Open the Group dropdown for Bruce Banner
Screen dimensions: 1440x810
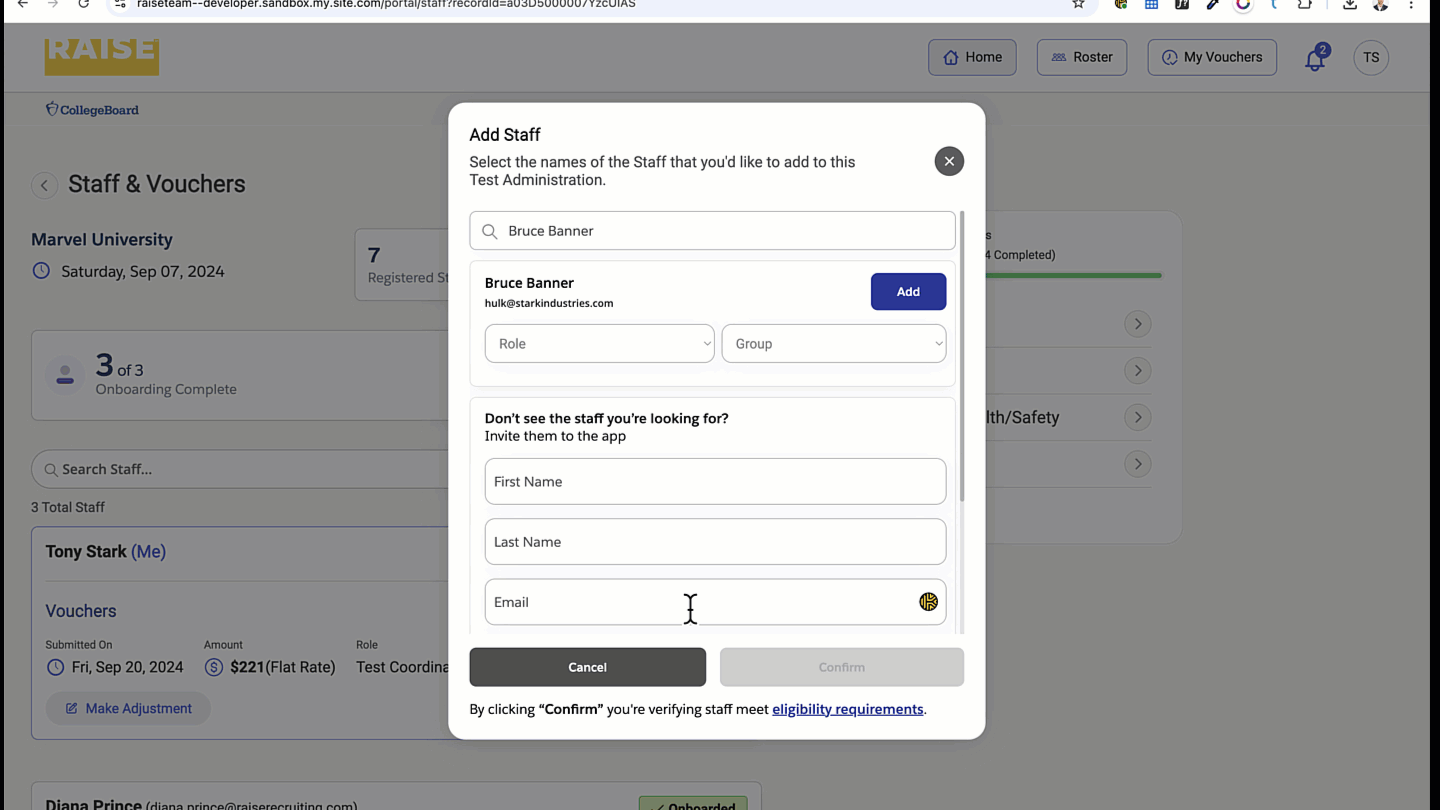[x=833, y=343]
